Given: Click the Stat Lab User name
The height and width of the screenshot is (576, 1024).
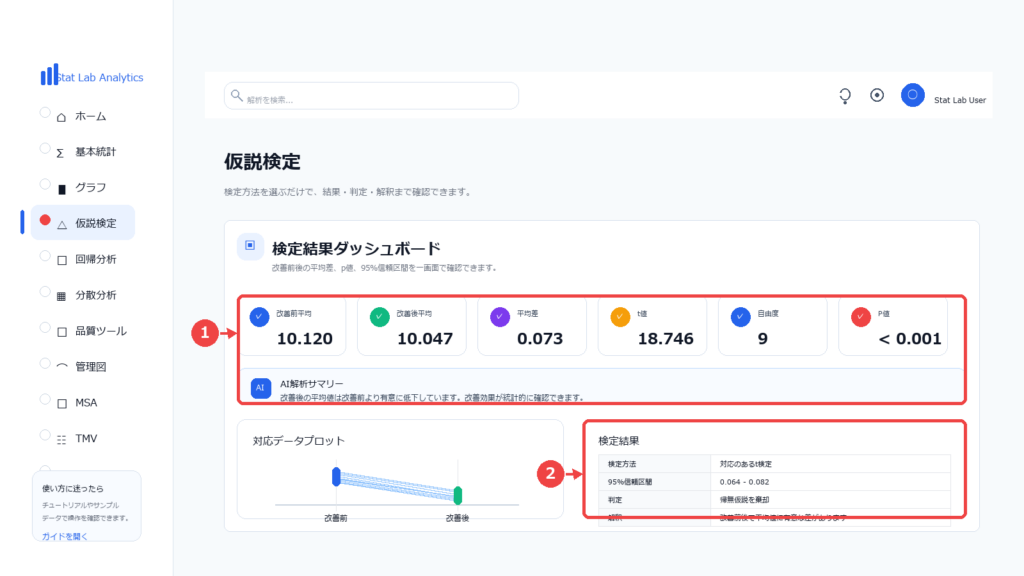Looking at the screenshot, I should pyautogui.click(x=959, y=100).
